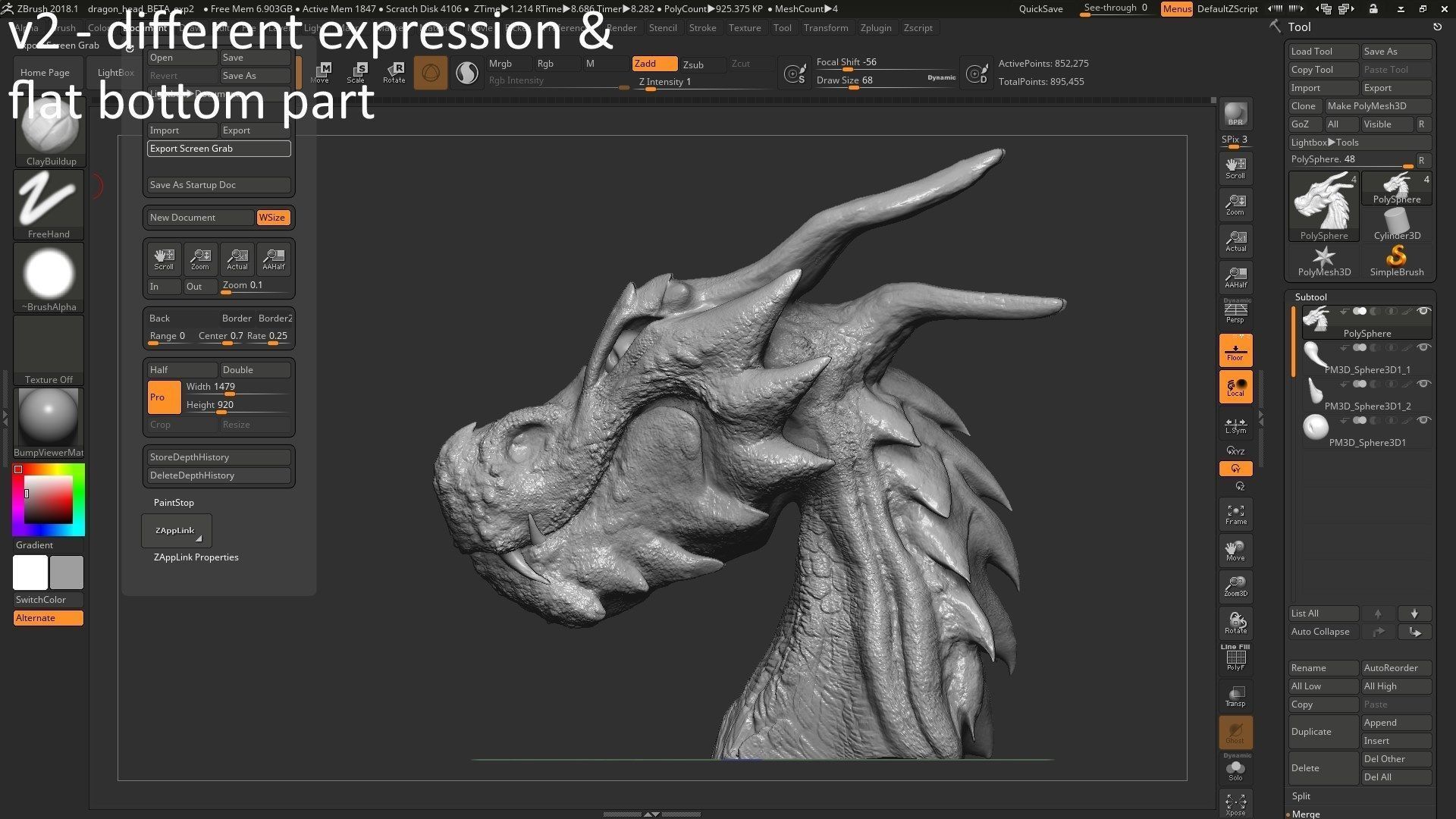This screenshot has height=819, width=1456.
Task: Expand the Subtool palette header
Action: (1310, 297)
